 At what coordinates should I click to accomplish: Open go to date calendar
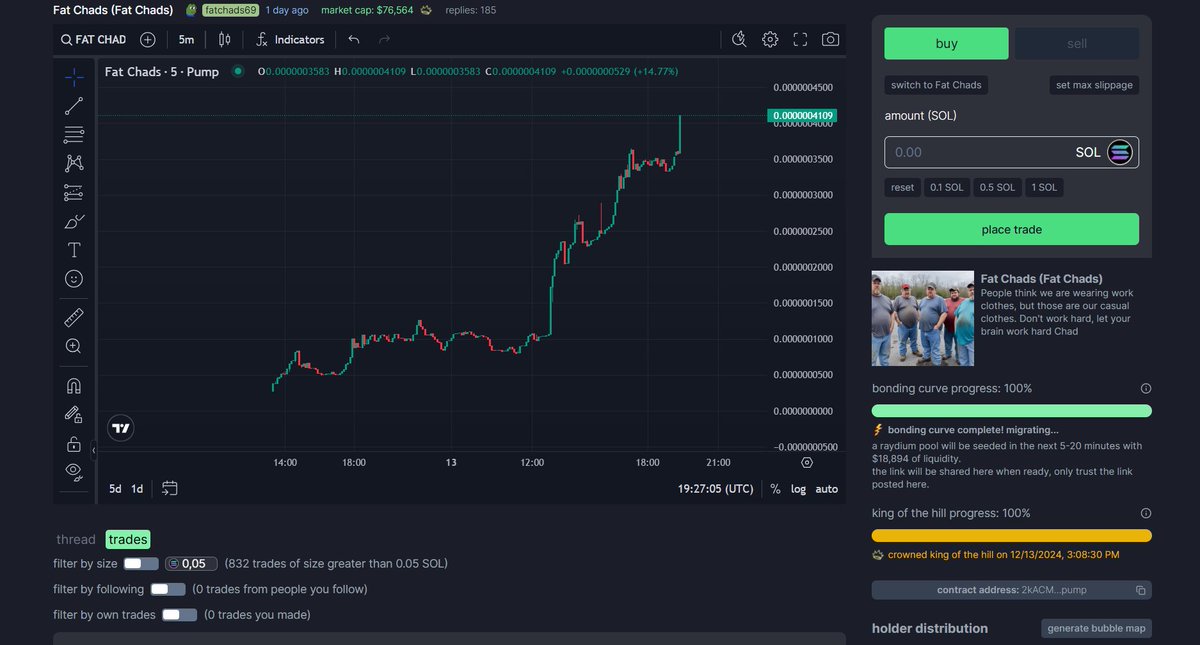[x=169, y=489]
